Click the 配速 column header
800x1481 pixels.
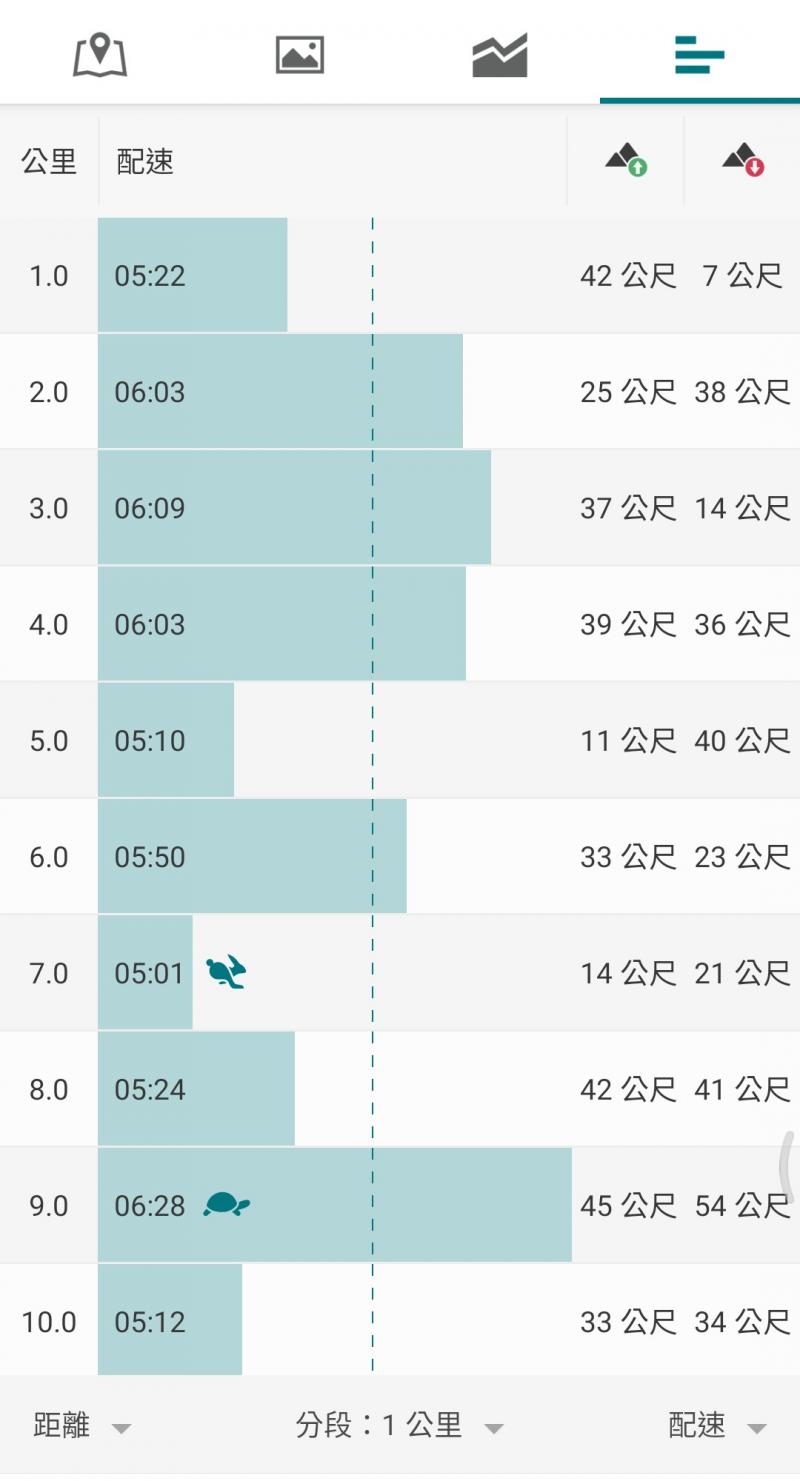click(x=145, y=161)
